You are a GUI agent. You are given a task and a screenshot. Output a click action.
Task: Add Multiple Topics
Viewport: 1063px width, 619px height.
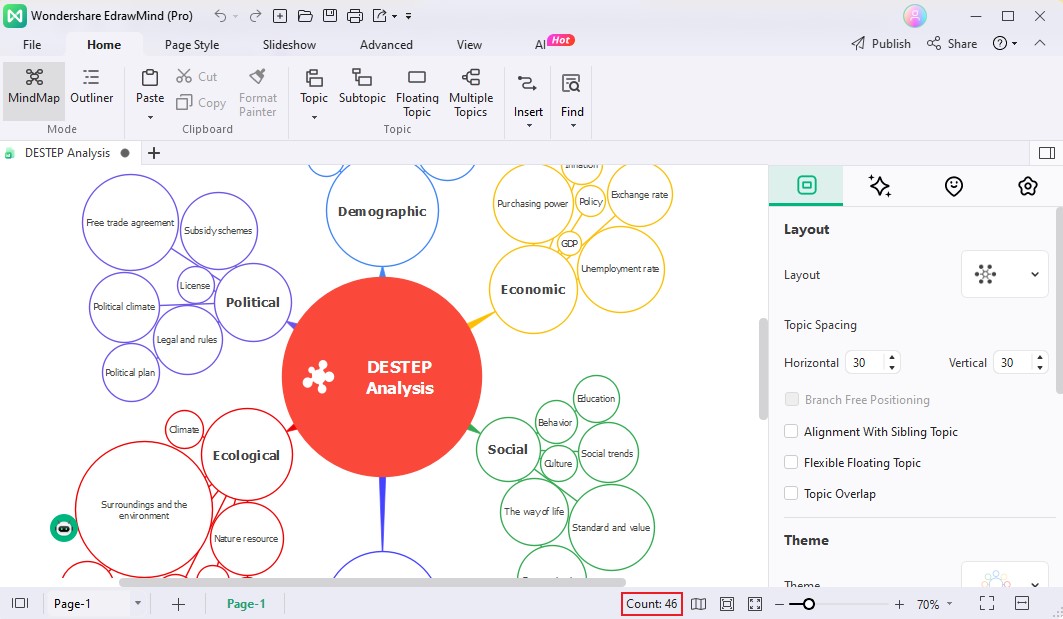click(470, 94)
